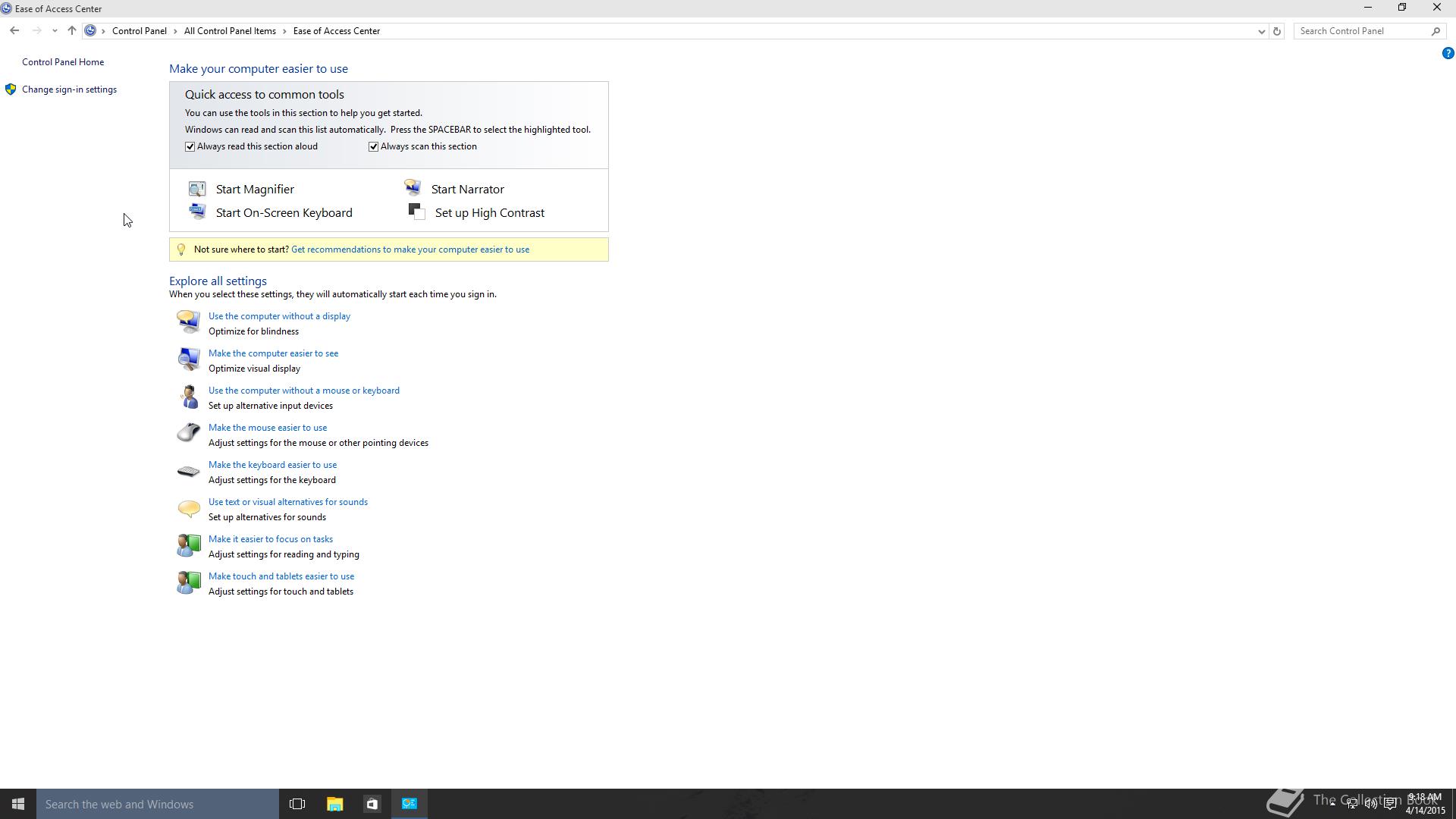Click the search magnifier in Search Control Panel

click(x=1436, y=31)
